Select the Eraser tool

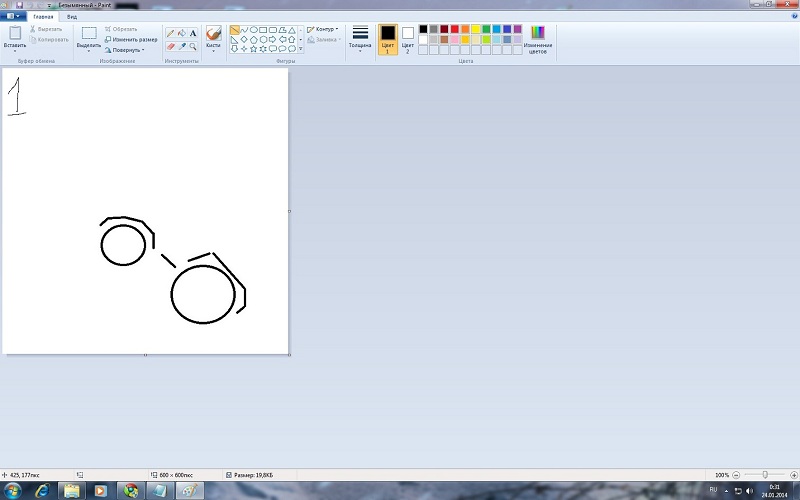click(x=170, y=46)
